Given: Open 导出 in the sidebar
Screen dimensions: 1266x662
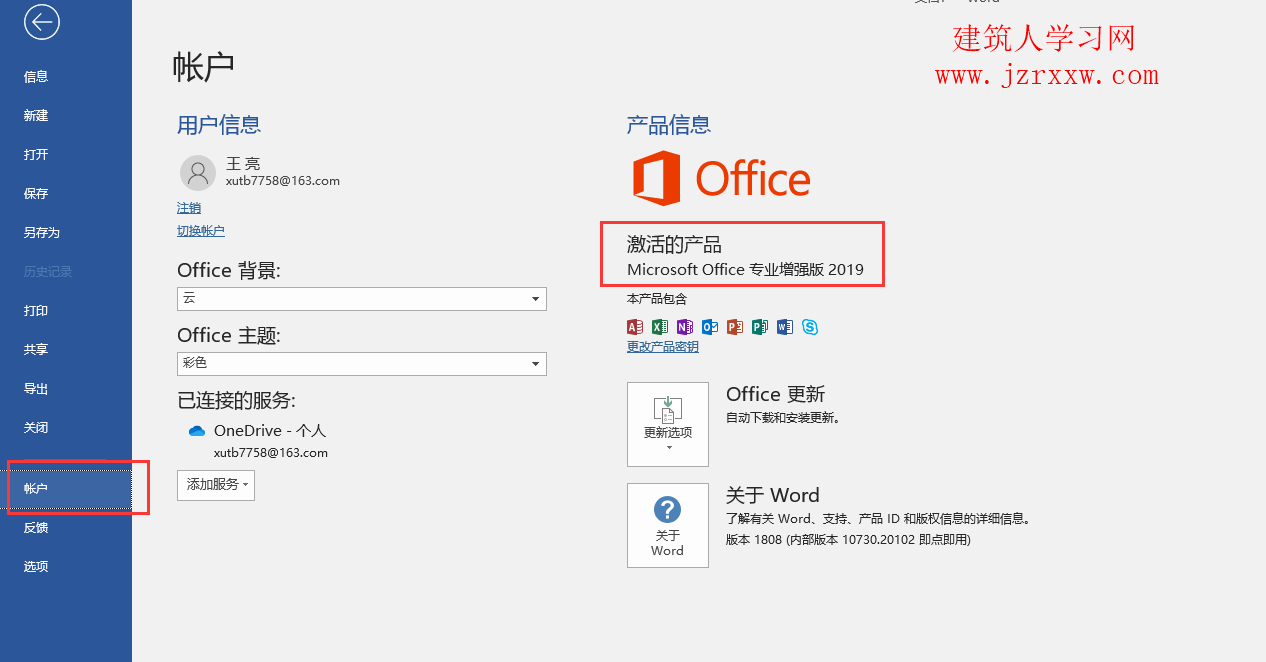Looking at the screenshot, I should 36,389.
